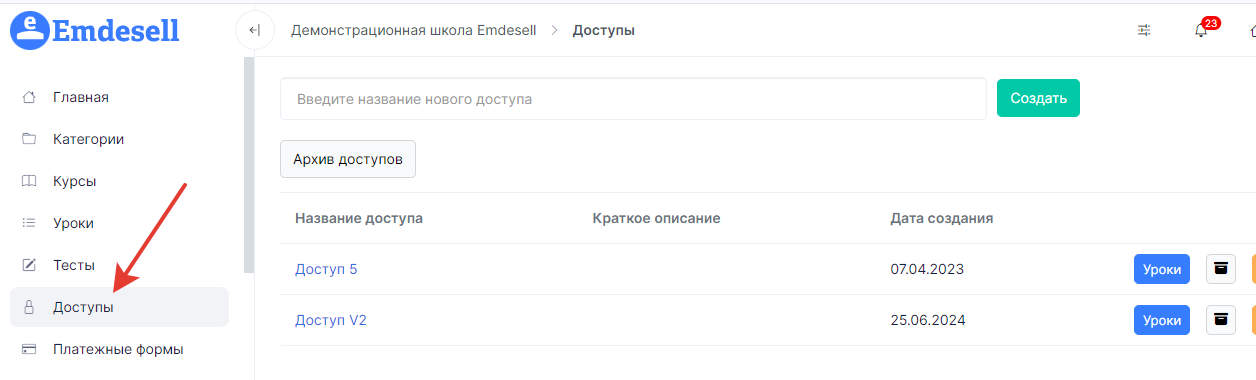1256x380 pixels.
Task: Open the Доступ V2 link
Action: pos(331,320)
